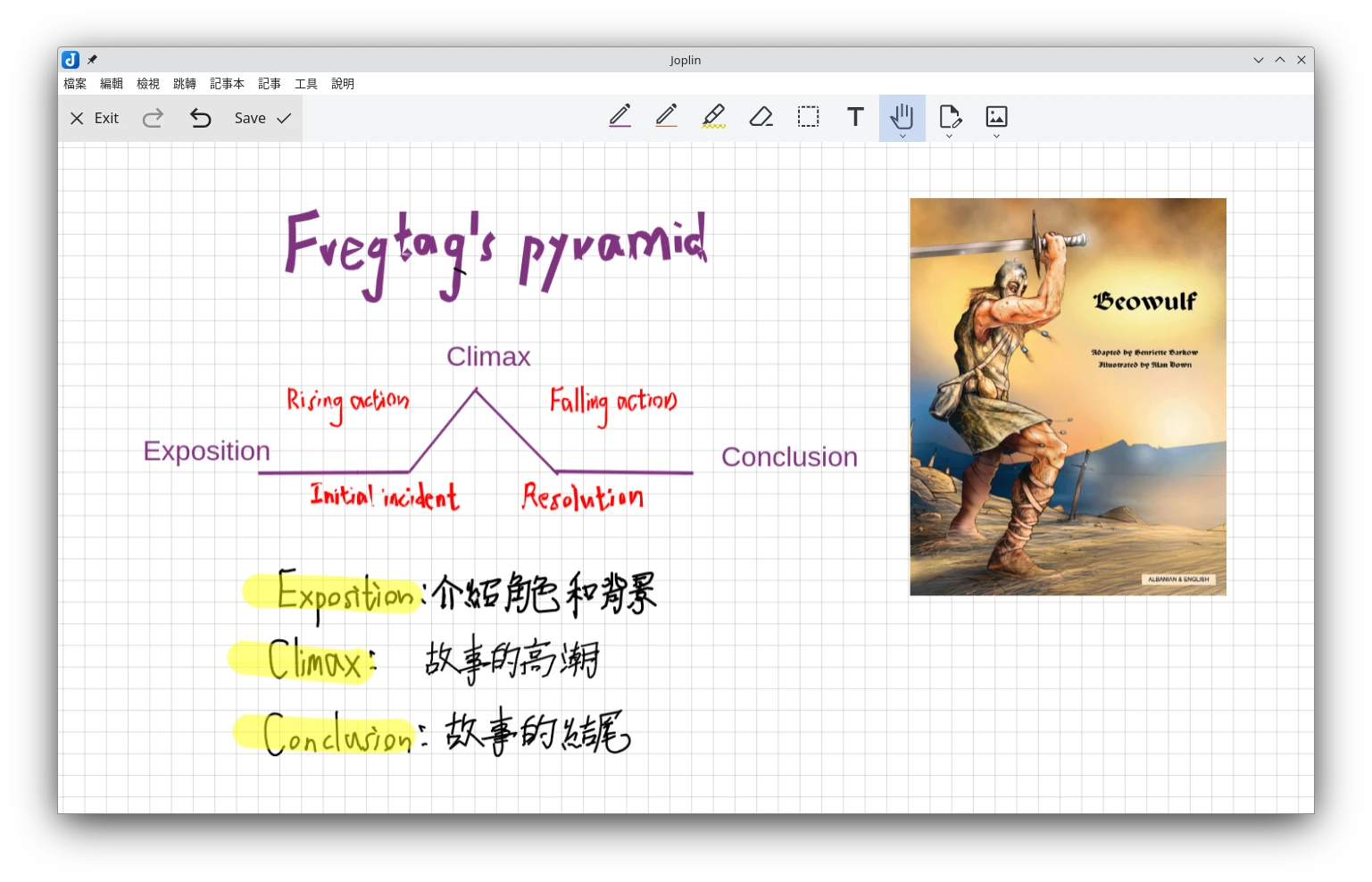Click the insert image tool

pyautogui.click(x=996, y=115)
